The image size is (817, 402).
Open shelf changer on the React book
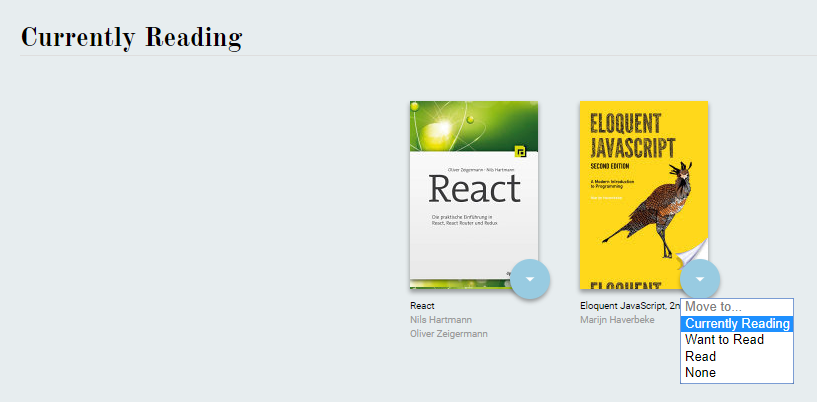[530, 279]
